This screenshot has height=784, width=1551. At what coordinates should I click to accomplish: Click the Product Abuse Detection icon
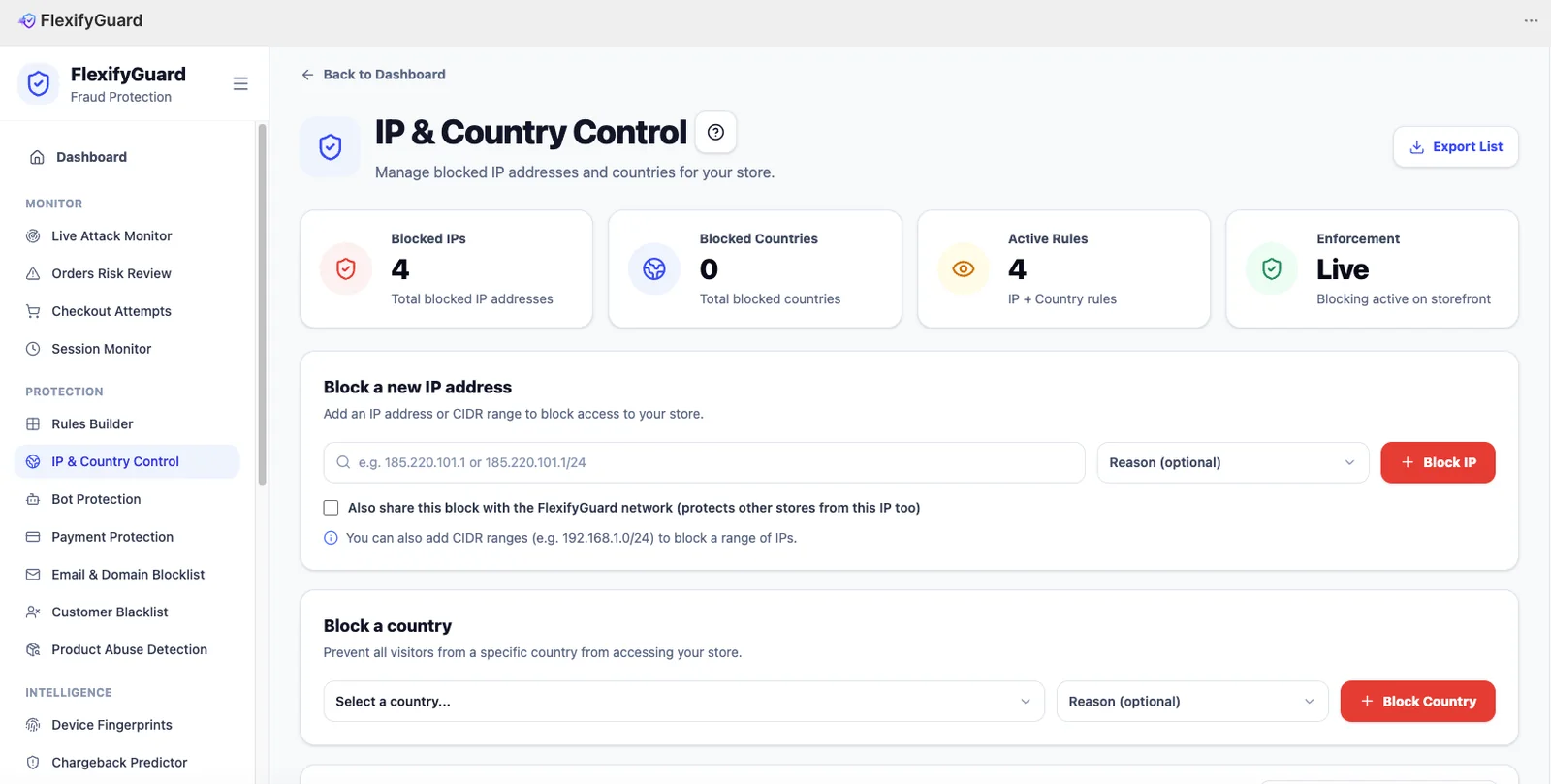click(x=33, y=649)
